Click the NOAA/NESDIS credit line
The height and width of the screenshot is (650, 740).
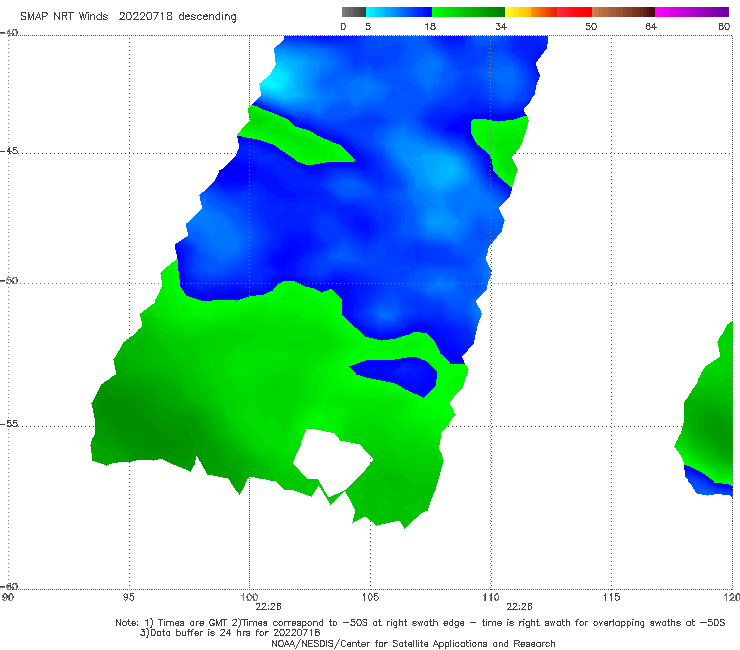(413, 644)
